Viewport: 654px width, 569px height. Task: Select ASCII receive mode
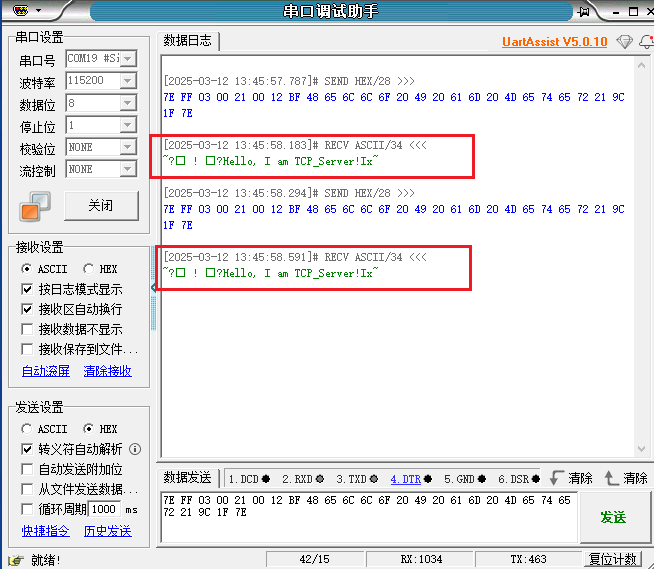26,269
